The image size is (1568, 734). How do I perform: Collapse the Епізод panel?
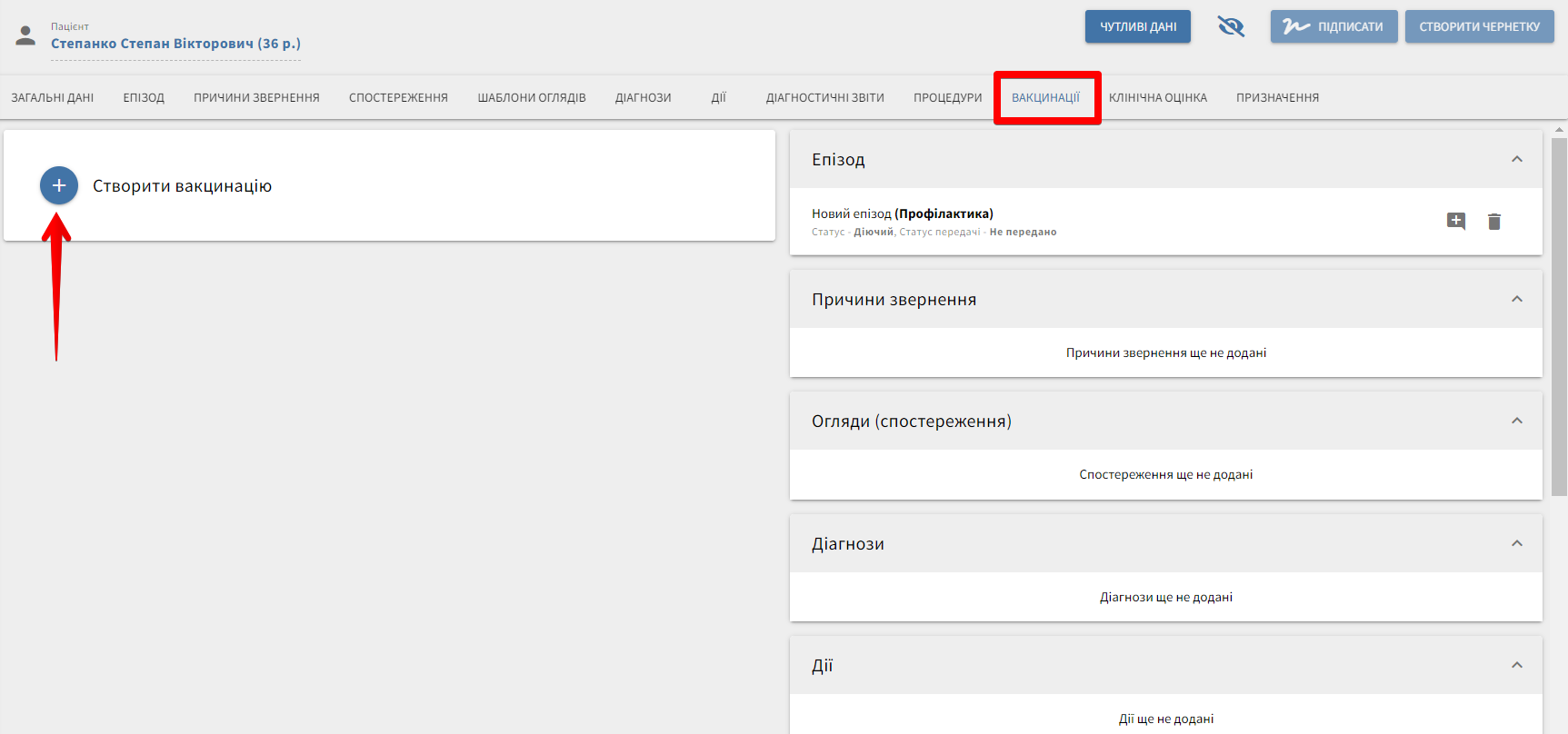tap(1516, 159)
